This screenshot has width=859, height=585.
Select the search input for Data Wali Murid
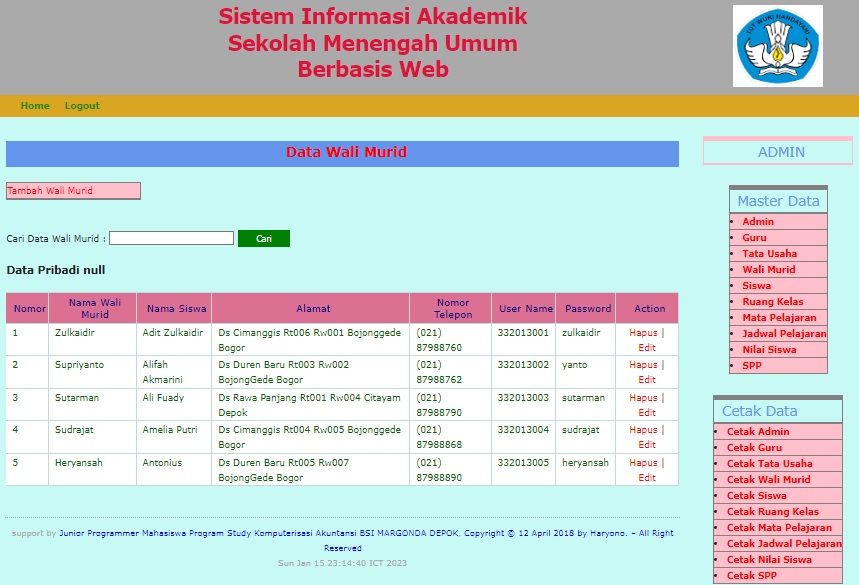pyautogui.click(x=170, y=238)
